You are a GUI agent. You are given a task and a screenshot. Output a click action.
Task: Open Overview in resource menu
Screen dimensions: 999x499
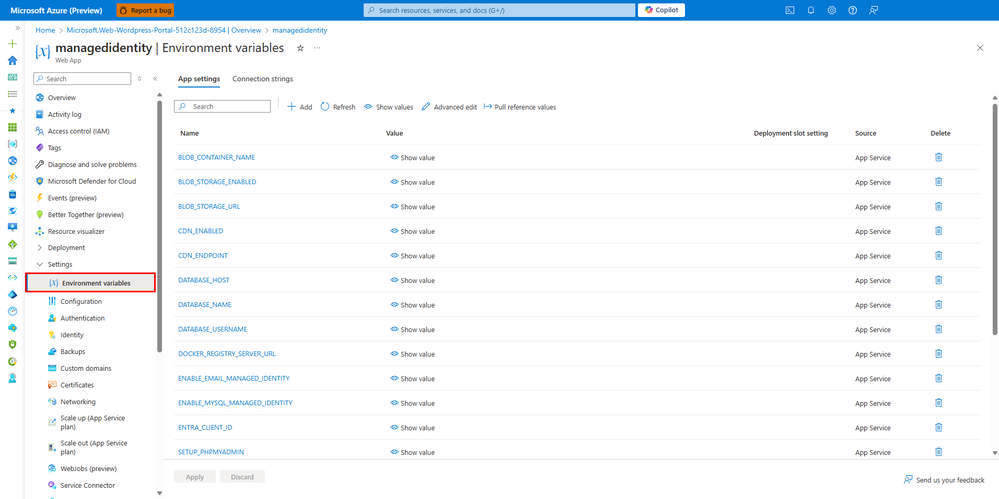coord(62,98)
